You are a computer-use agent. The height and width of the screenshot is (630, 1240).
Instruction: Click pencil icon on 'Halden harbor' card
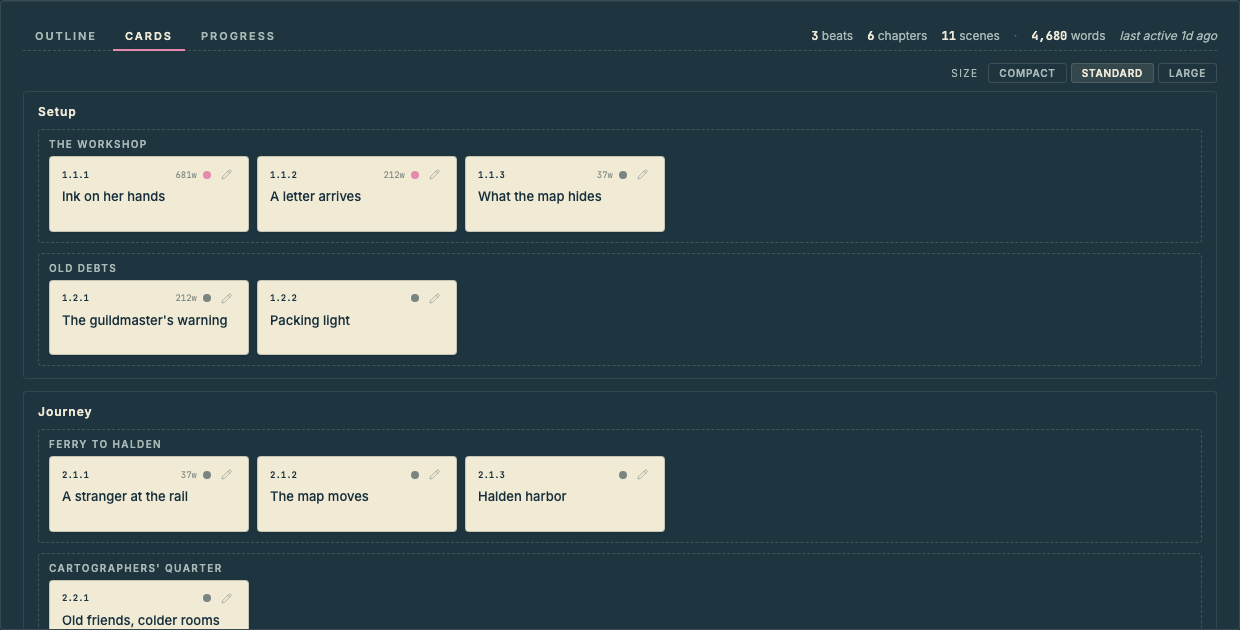tap(643, 474)
